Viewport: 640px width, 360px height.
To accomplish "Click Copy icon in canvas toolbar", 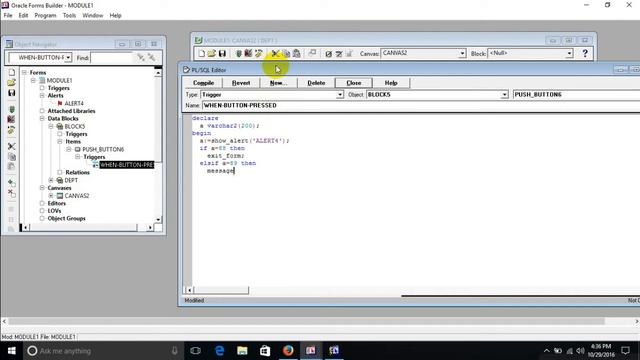I will [x=286, y=53].
